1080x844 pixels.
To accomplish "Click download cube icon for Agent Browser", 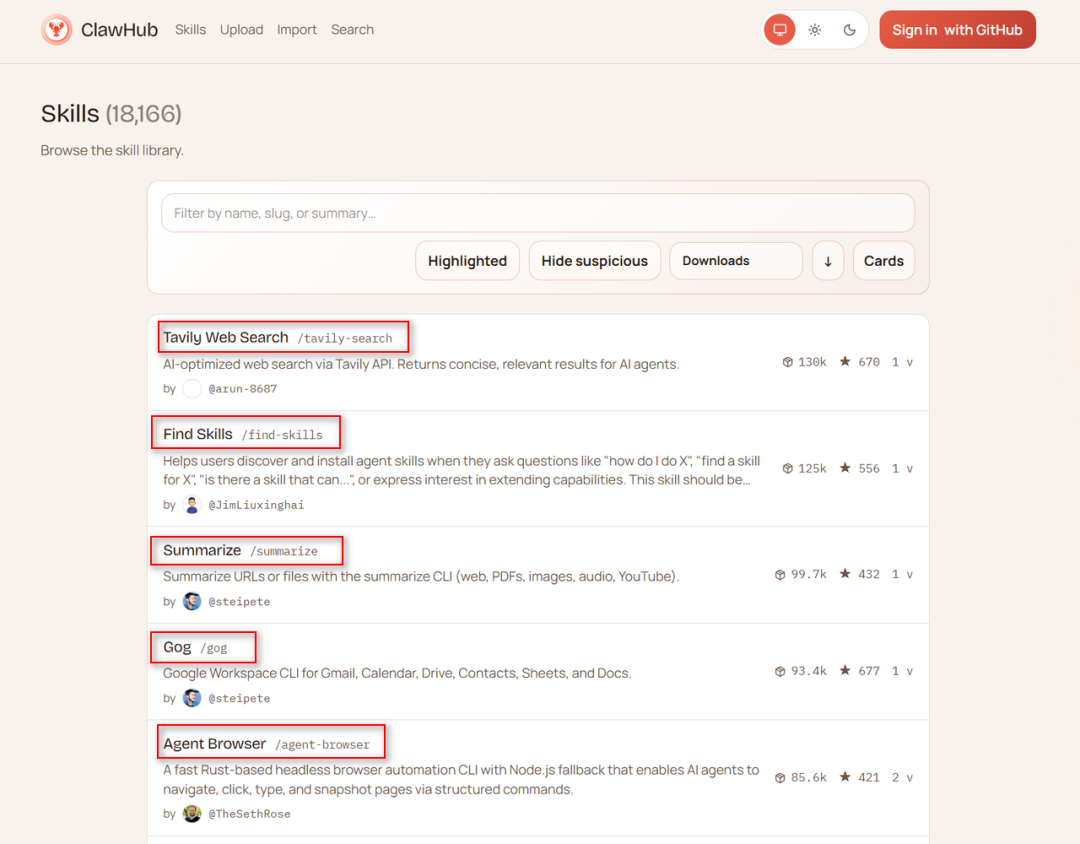I will point(780,778).
